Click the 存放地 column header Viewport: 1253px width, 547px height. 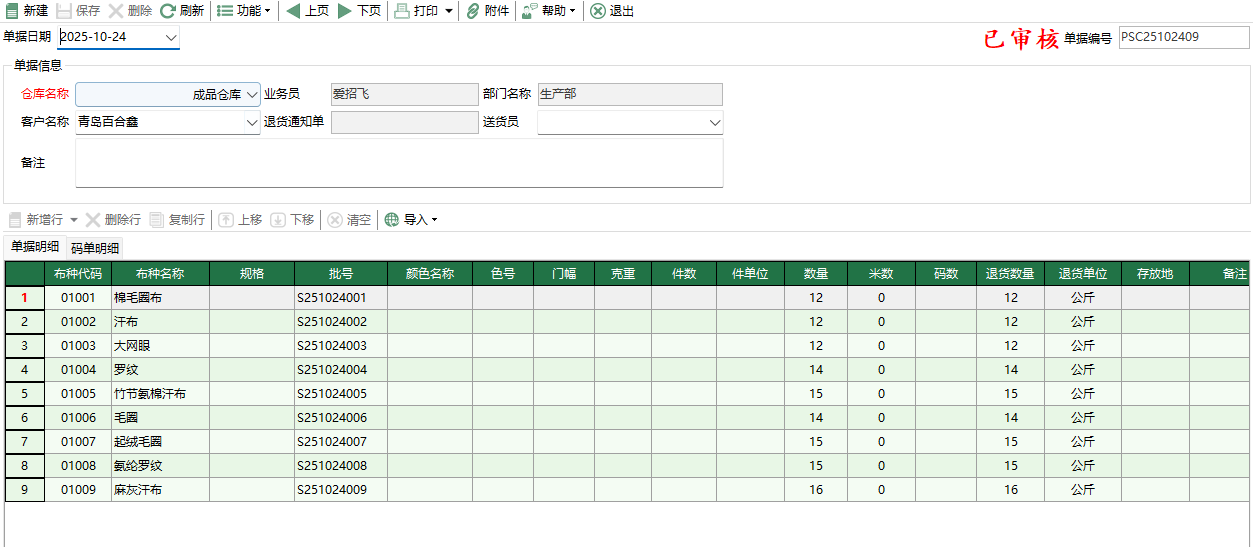[x=1155, y=273]
